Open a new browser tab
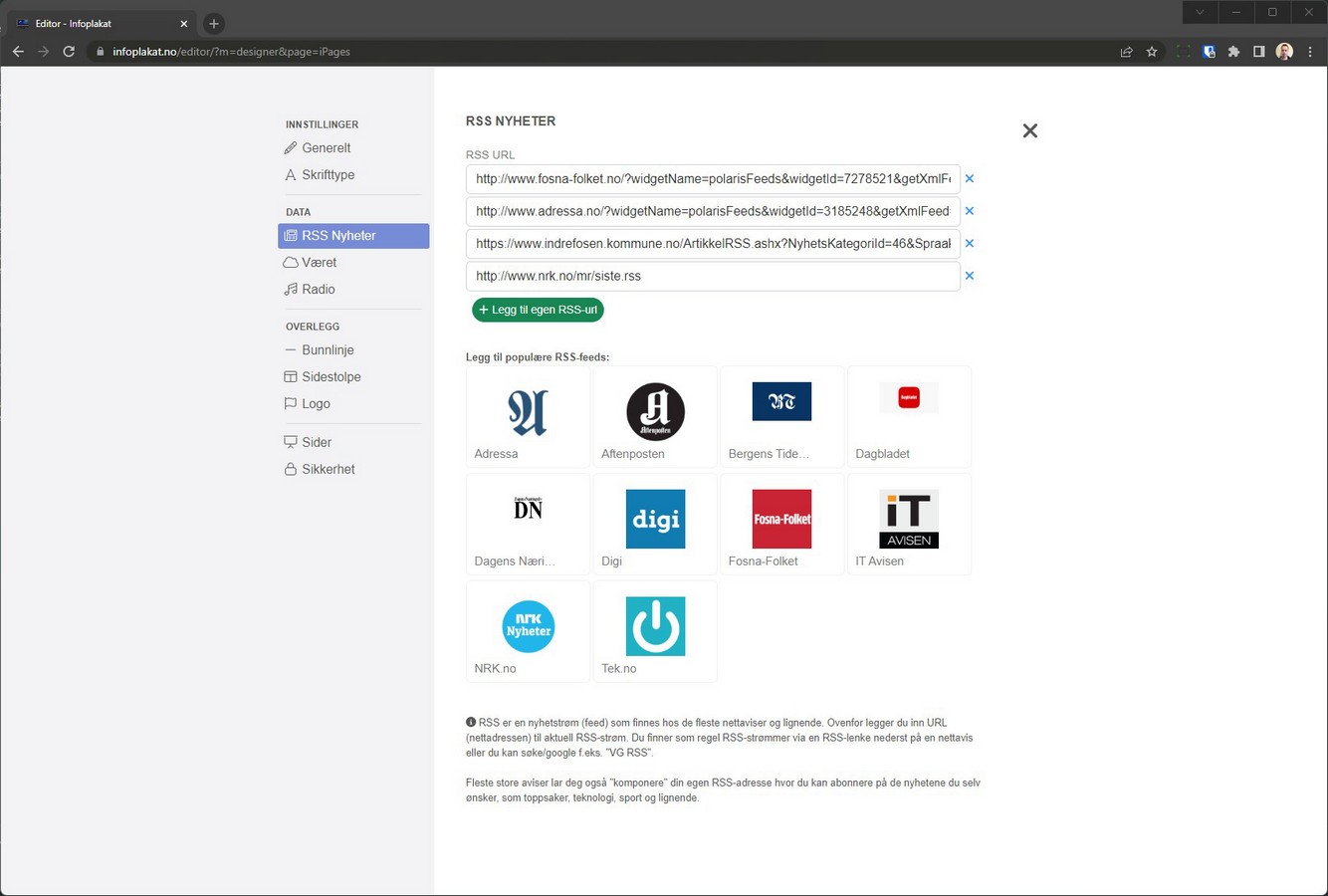Viewport: 1328px width, 896px height. pos(214,24)
